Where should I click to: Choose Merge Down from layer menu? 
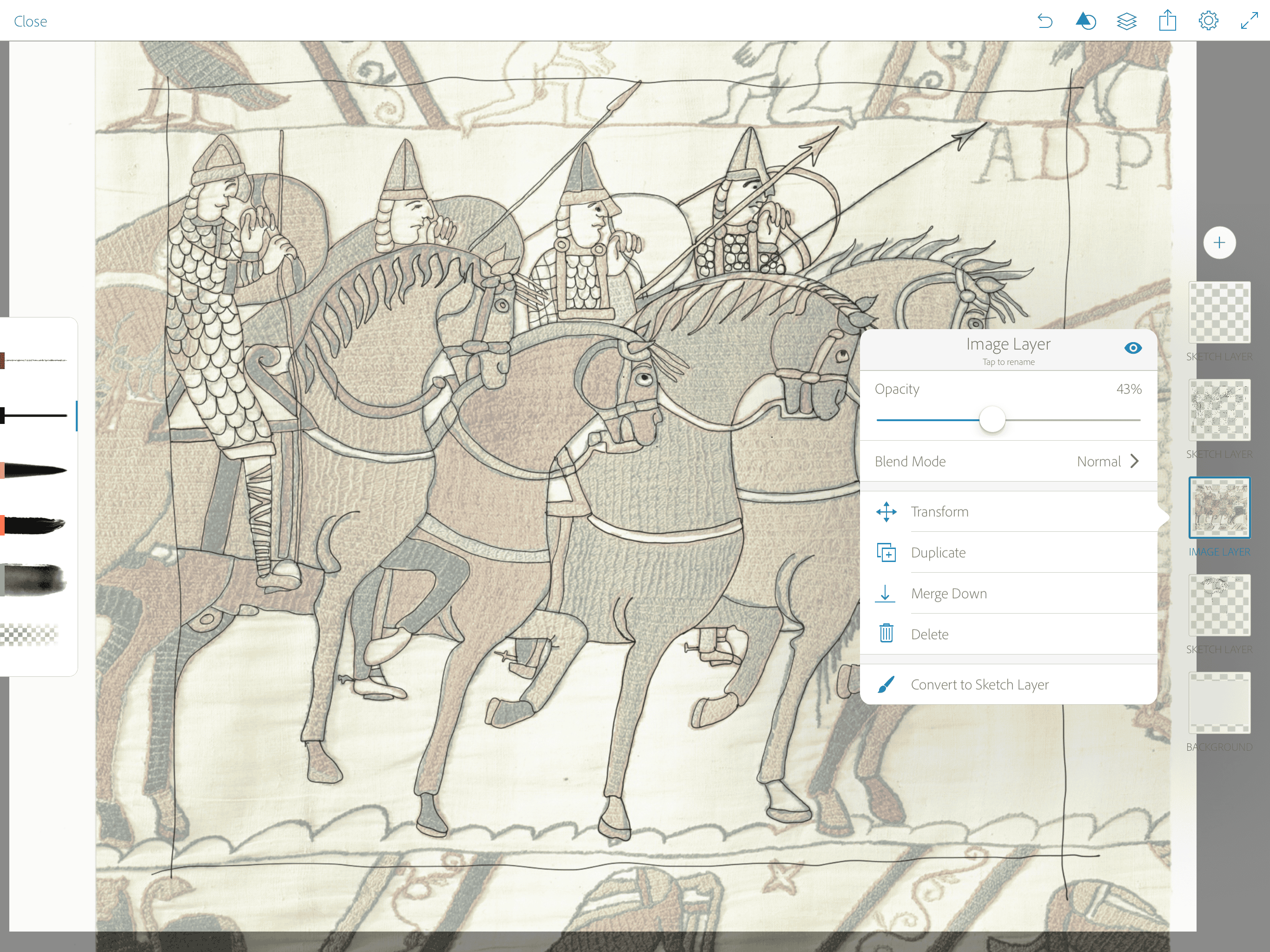pos(1008,593)
